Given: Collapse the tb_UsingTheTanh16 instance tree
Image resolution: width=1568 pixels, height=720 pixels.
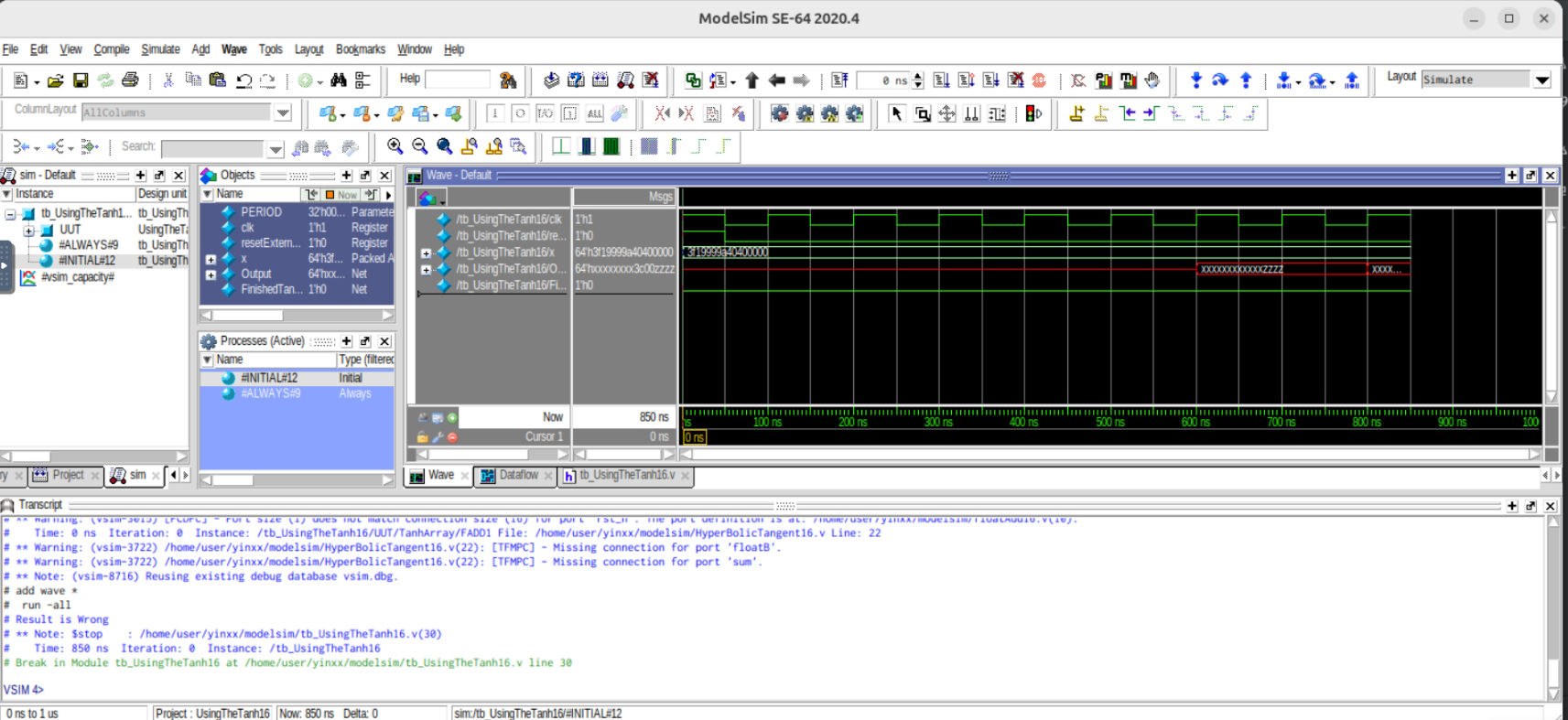Looking at the screenshot, I should tap(10, 214).
